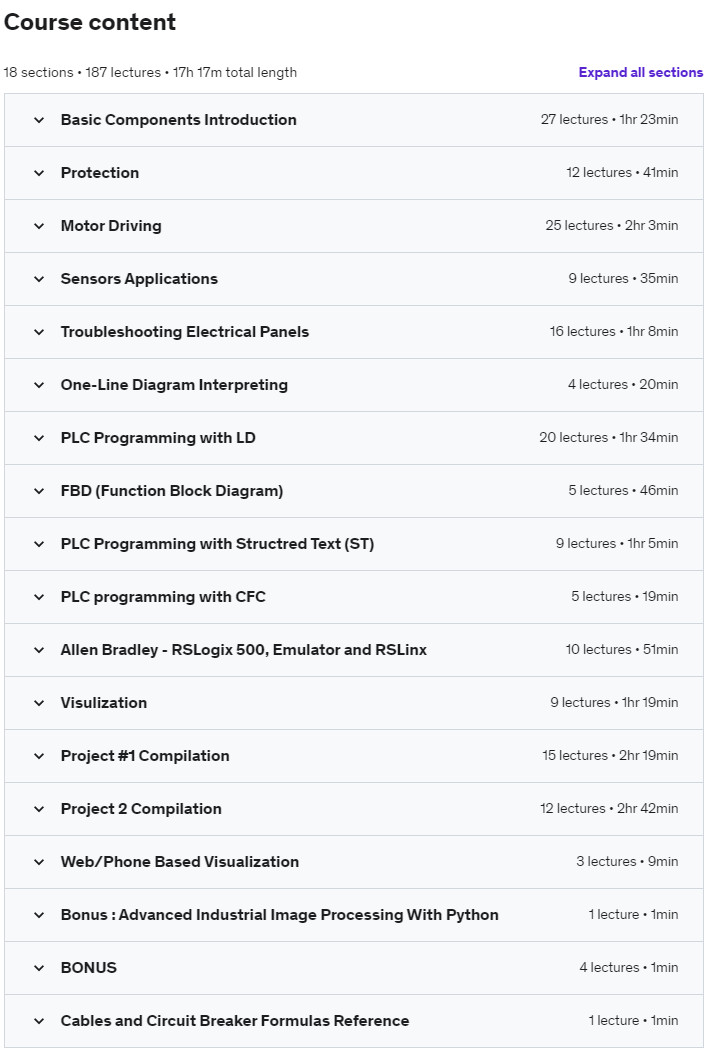This screenshot has height=1050, width=709.
Task: Toggle the PLC Programming with LD arrow
Action: pos(39,438)
